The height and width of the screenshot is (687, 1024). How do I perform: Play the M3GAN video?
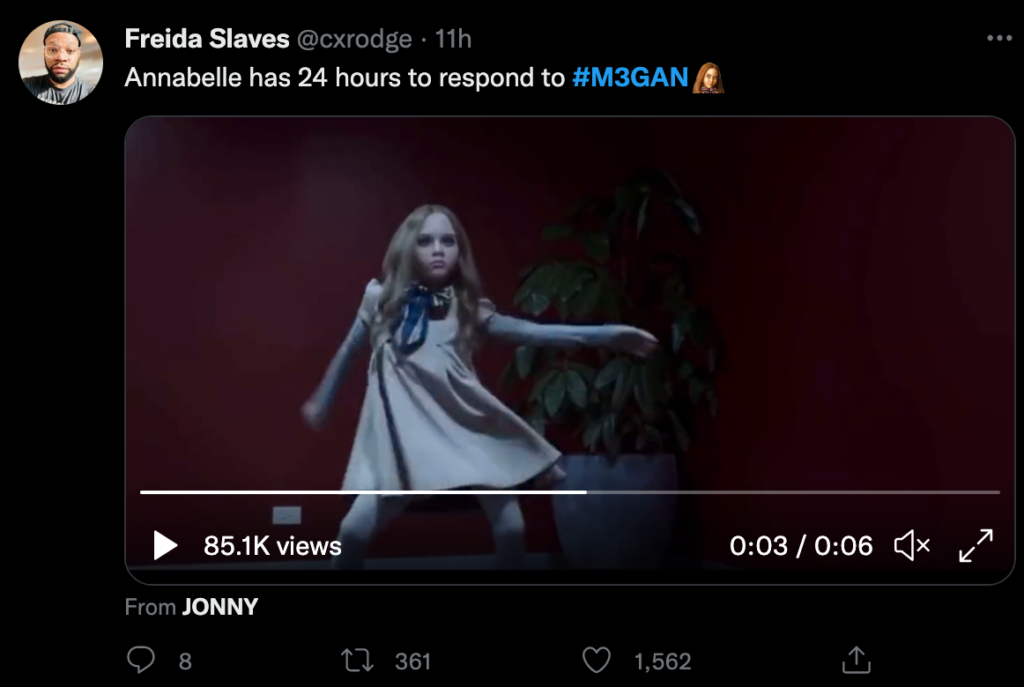coord(165,546)
